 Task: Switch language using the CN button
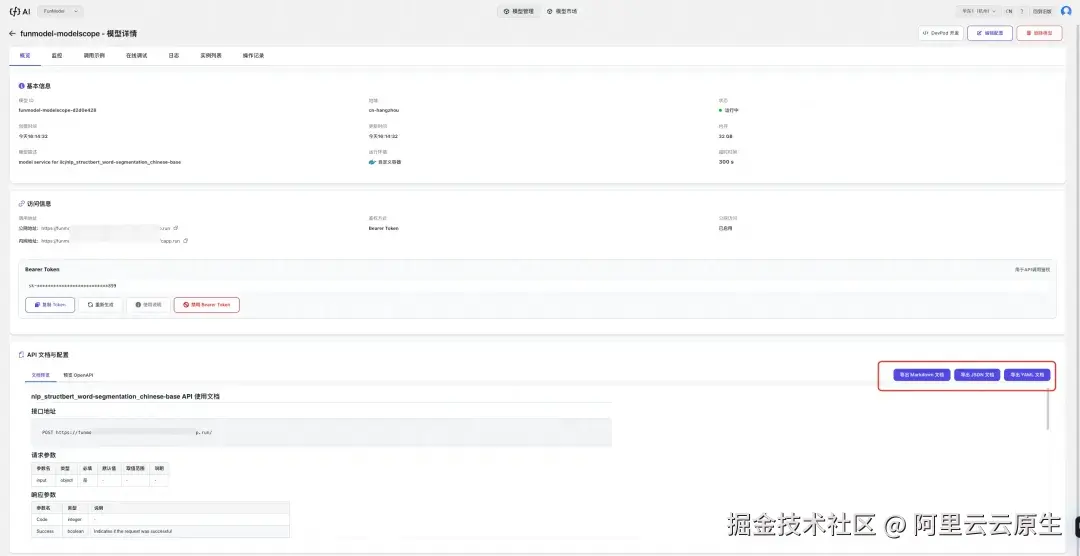tap(1008, 11)
